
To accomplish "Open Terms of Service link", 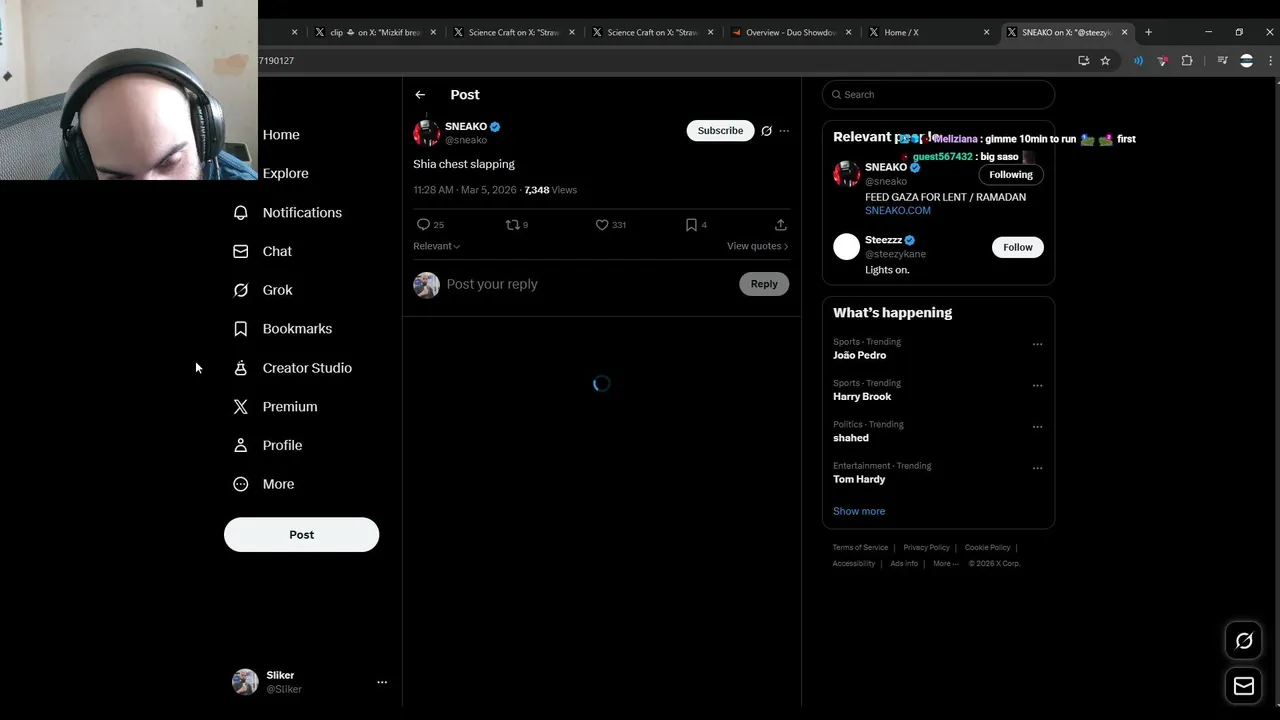I will click(x=860, y=547).
